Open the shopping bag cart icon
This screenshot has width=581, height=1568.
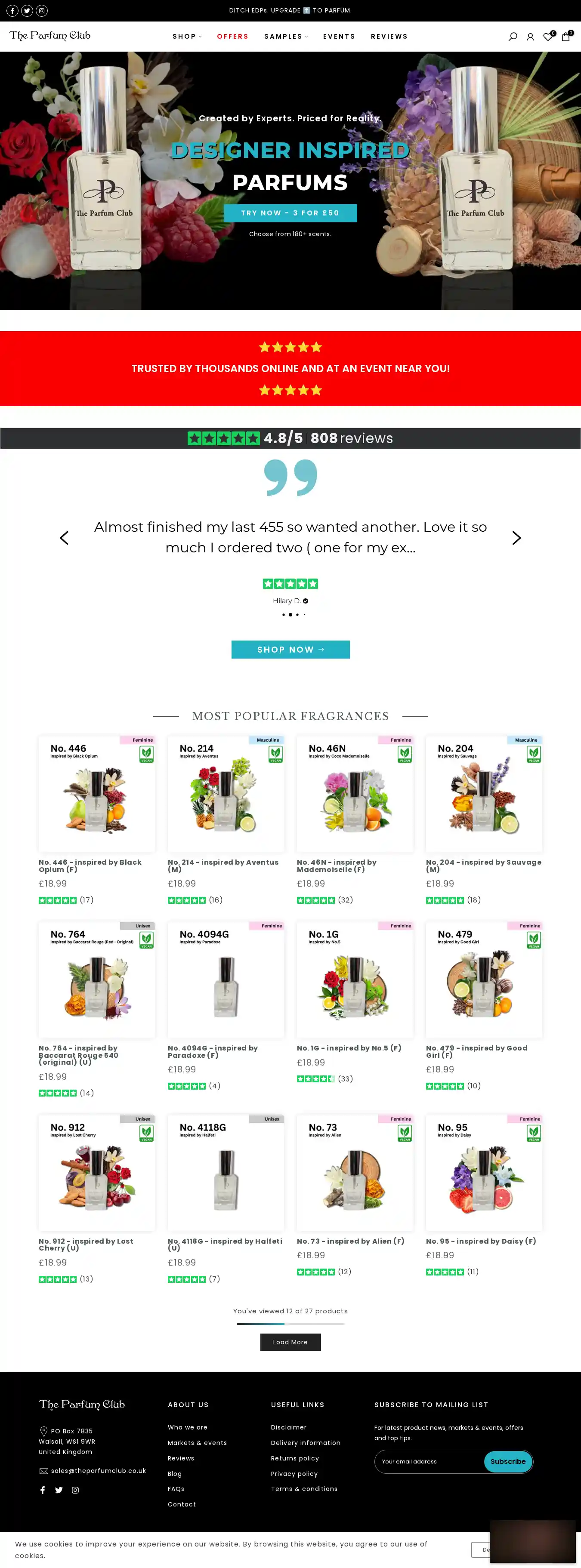(565, 37)
